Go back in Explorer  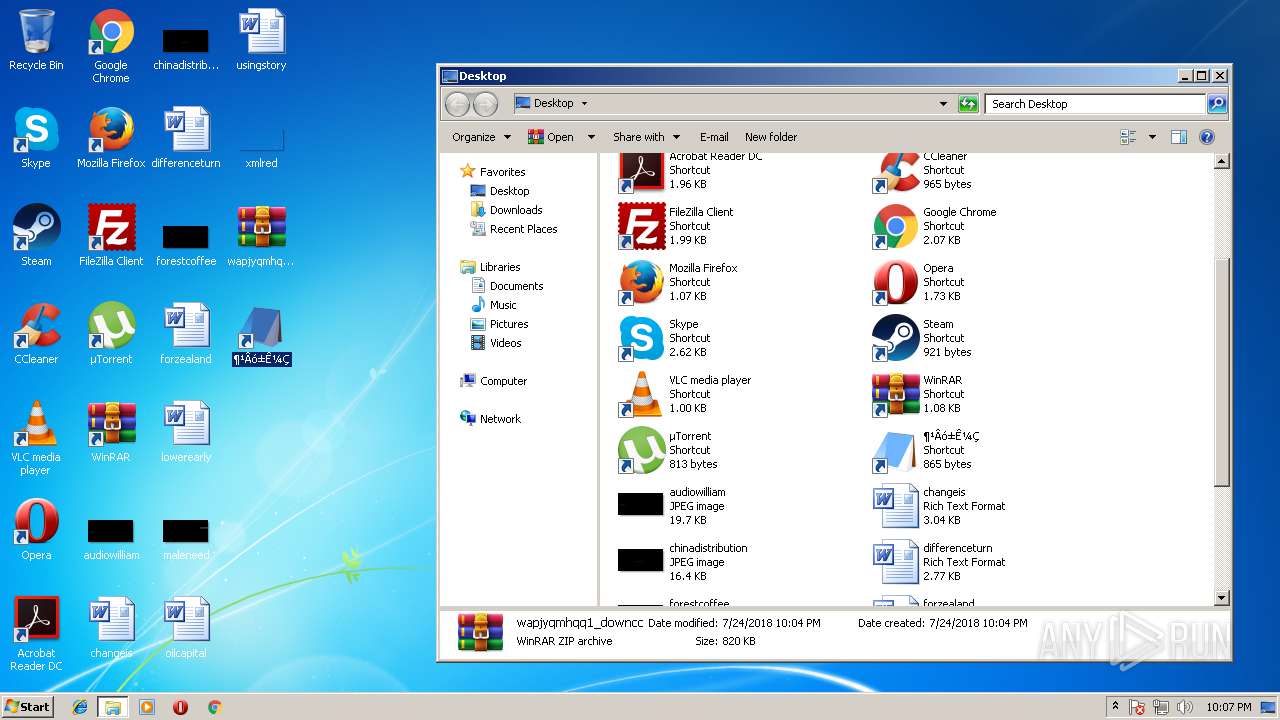(x=458, y=104)
